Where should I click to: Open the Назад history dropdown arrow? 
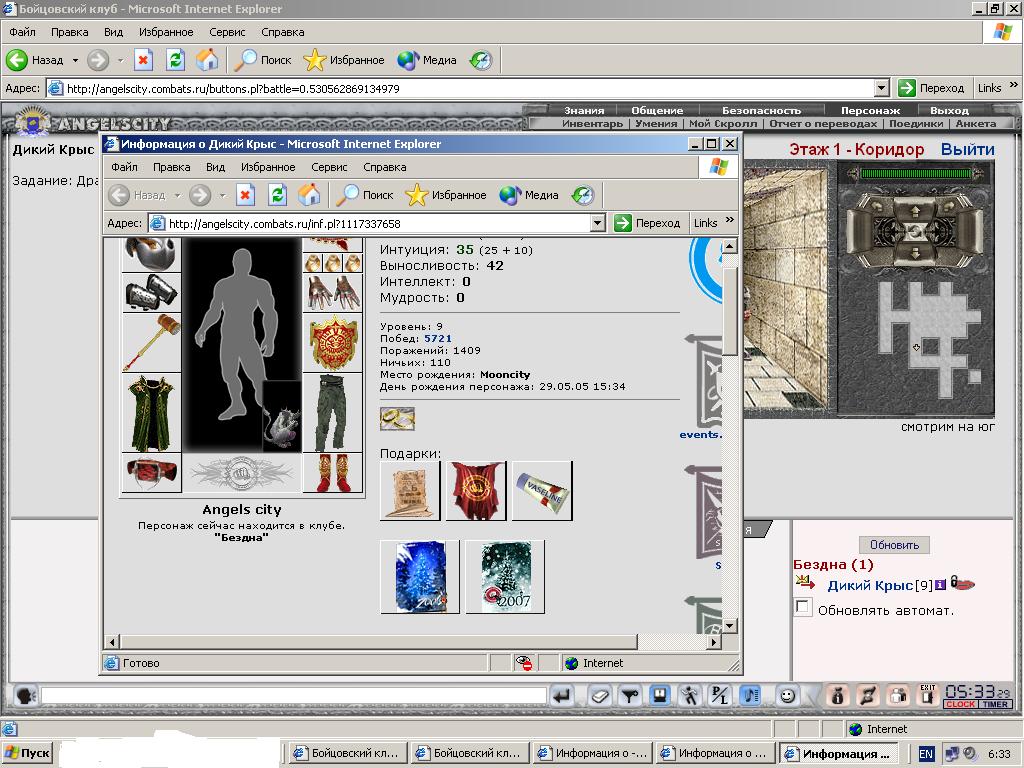coord(75,60)
